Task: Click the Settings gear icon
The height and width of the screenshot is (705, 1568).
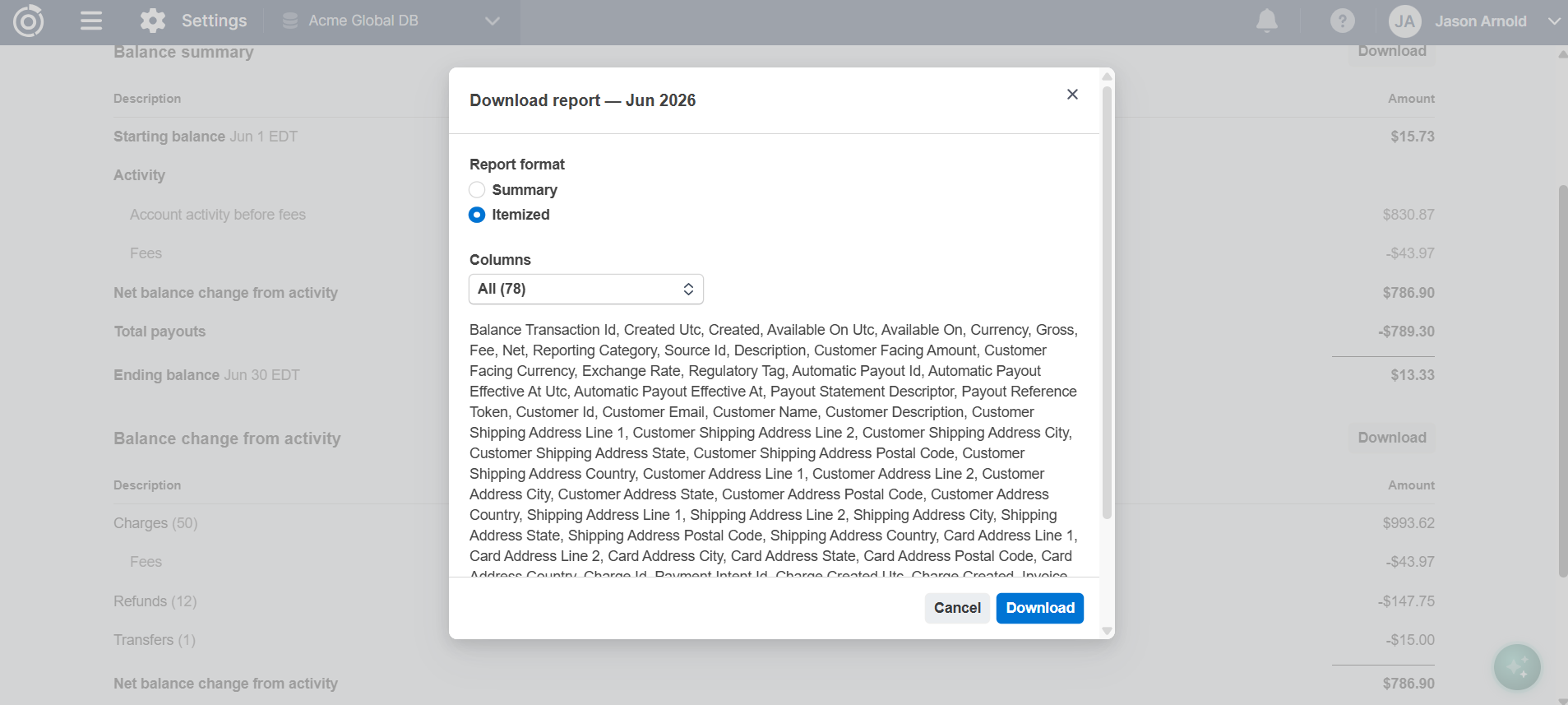Action: [152, 21]
